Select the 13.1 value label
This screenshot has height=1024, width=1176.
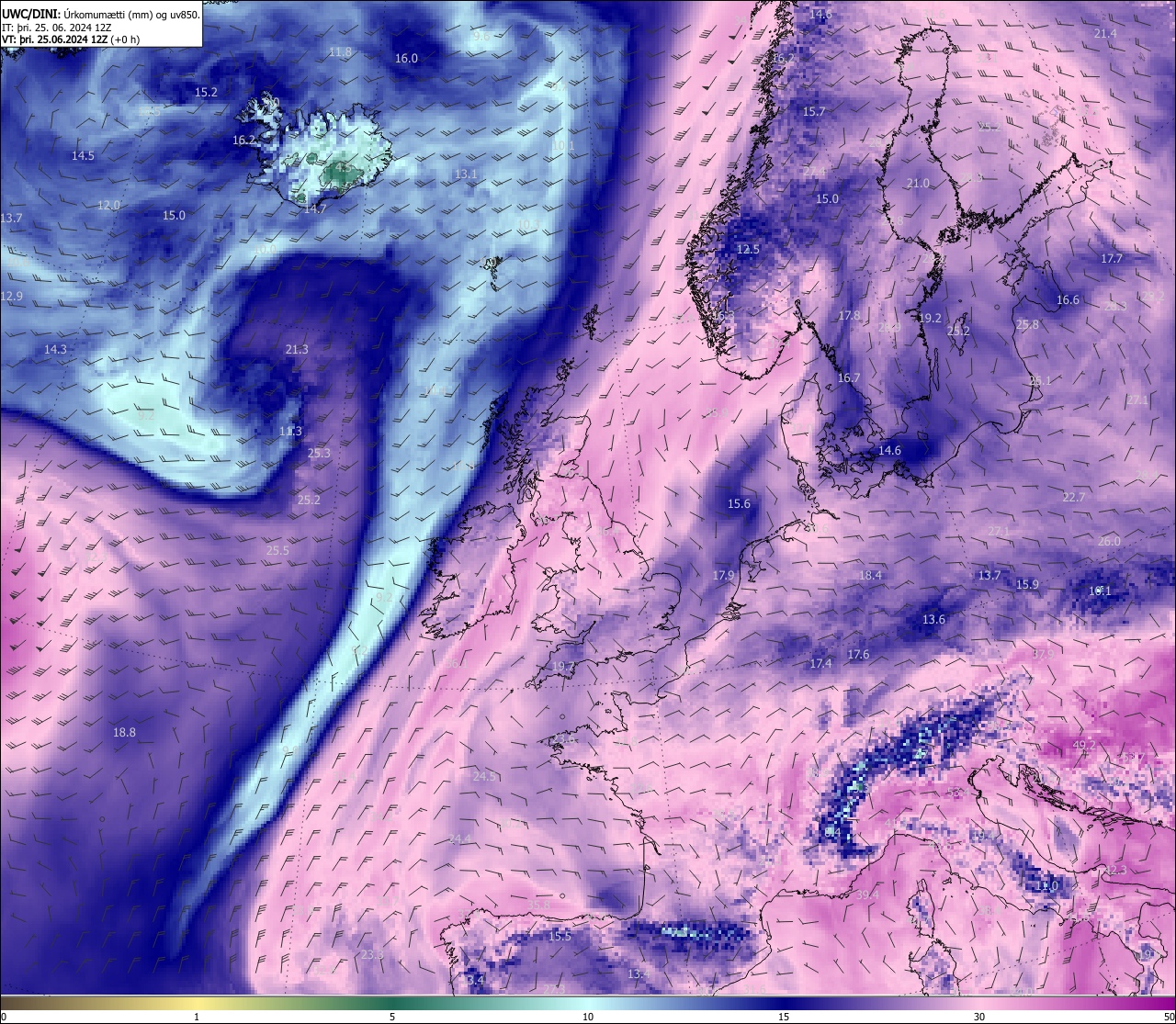(466, 174)
